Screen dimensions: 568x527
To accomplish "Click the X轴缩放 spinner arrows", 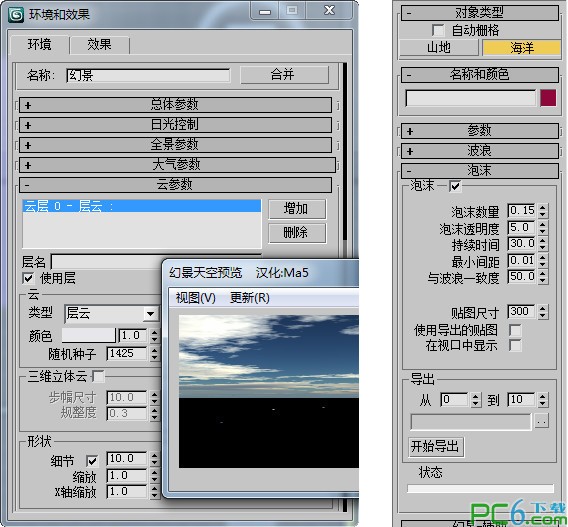I will click(155, 492).
